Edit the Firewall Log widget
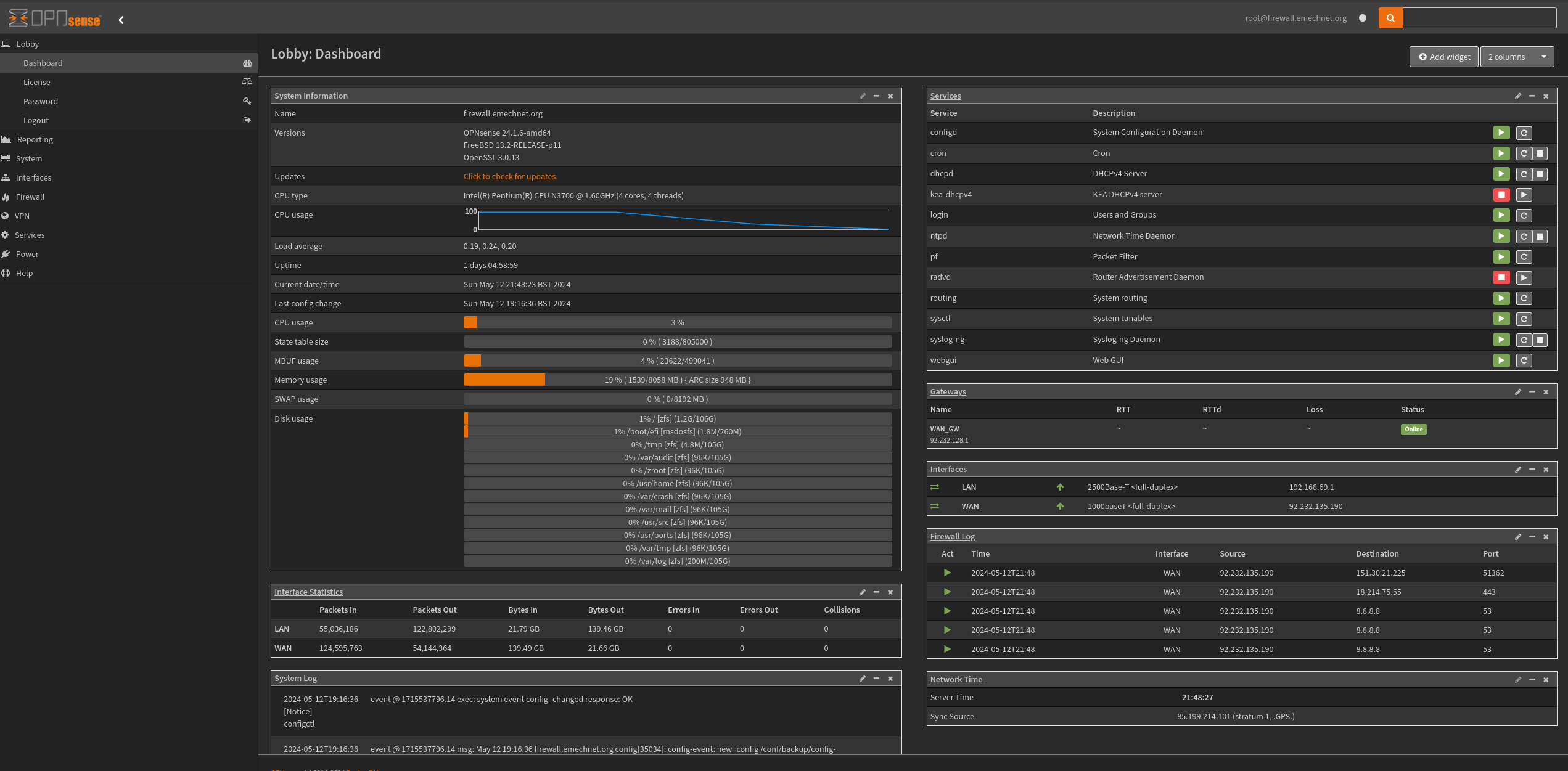Screen dimensions: 1568x771 1517,537
